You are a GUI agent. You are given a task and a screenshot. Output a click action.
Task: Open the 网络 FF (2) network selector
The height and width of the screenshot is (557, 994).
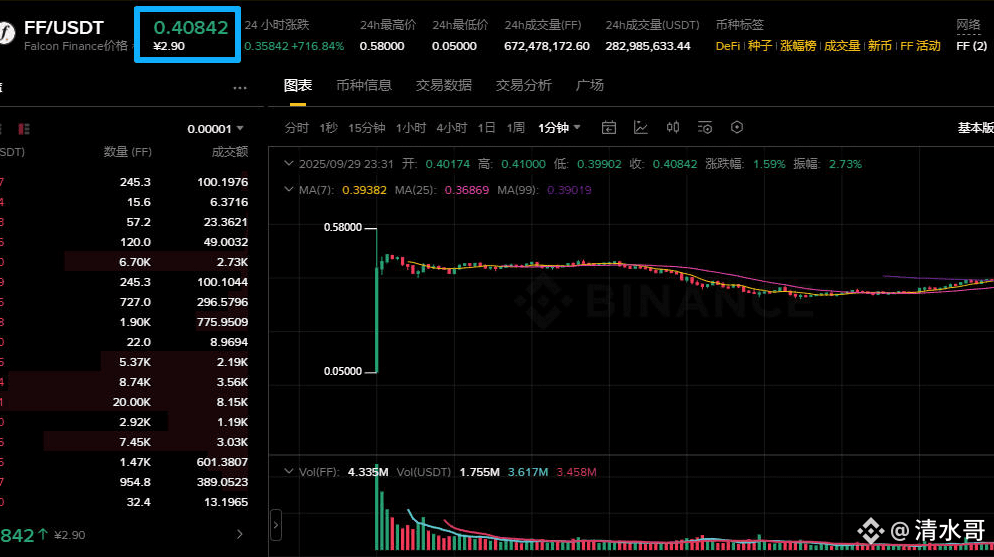[x=971, y=35]
